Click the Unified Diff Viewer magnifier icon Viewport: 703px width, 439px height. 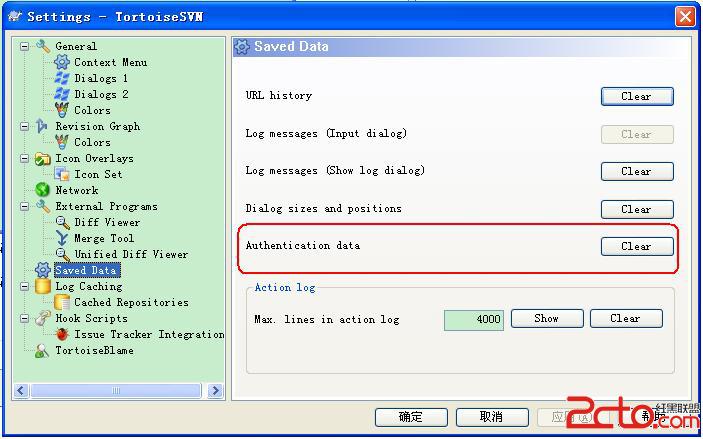tap(62, 254)
